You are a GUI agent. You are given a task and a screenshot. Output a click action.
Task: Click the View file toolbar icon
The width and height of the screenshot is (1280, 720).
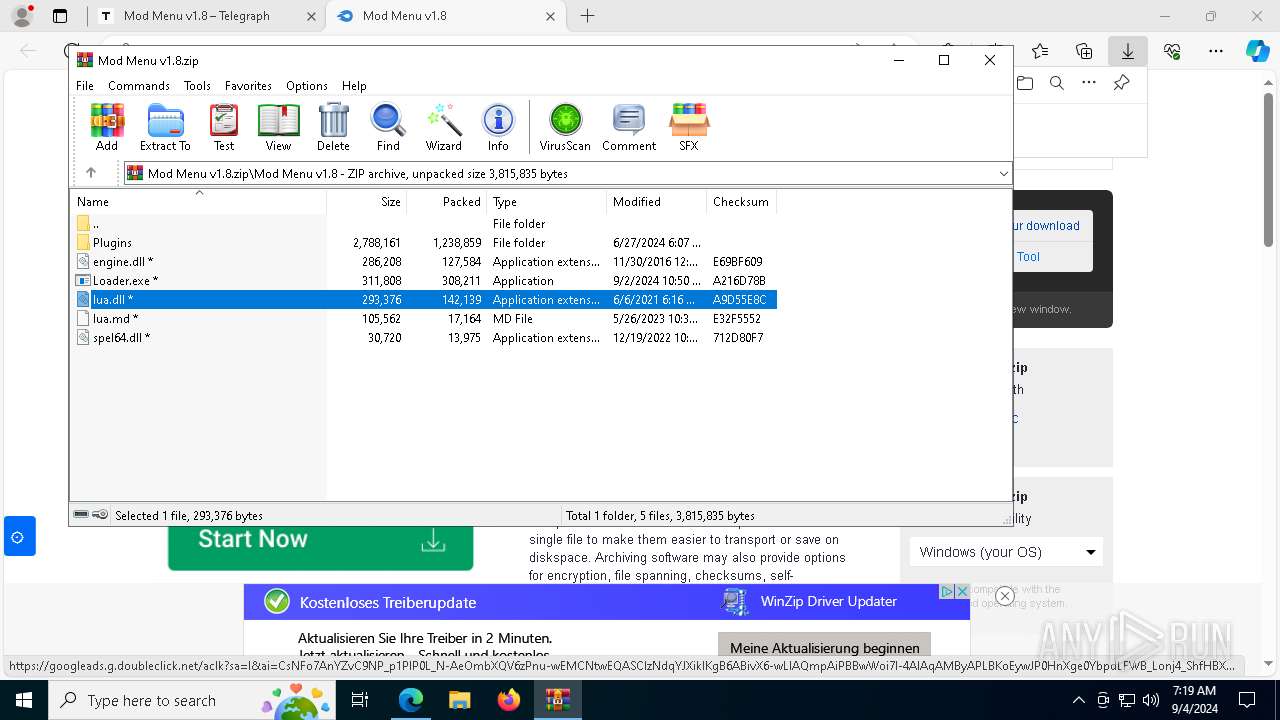[278, 127]
